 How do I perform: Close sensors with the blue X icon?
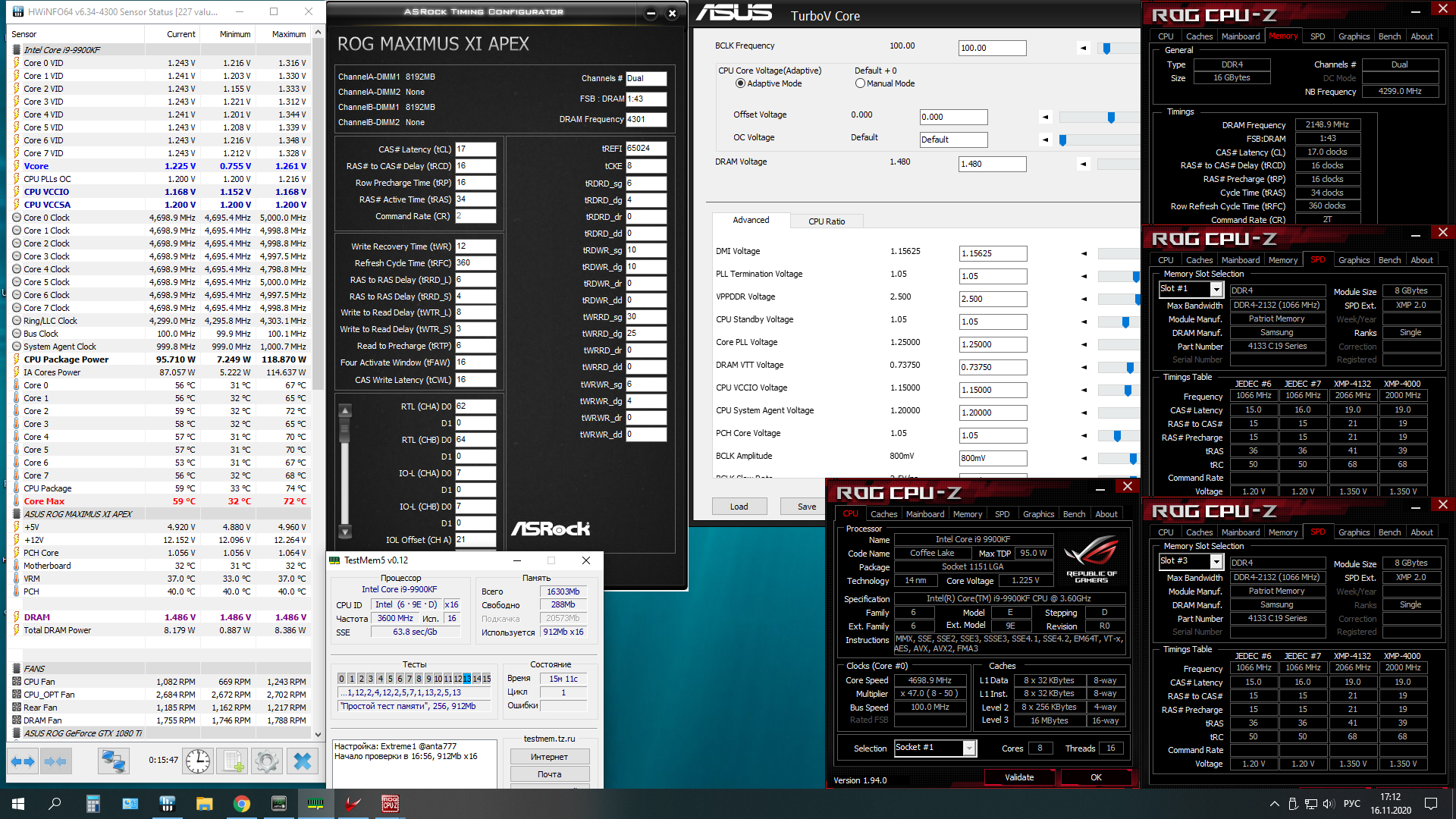[x=302, y=761]
